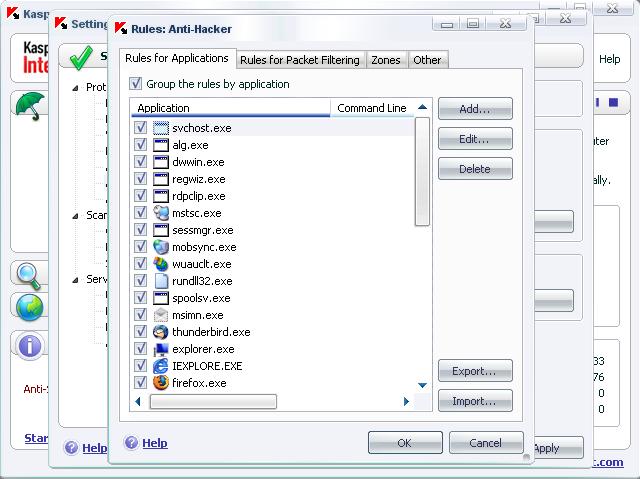Click the info icon in main window
This screenshot has width=640, height=479.
coord(30,346)
